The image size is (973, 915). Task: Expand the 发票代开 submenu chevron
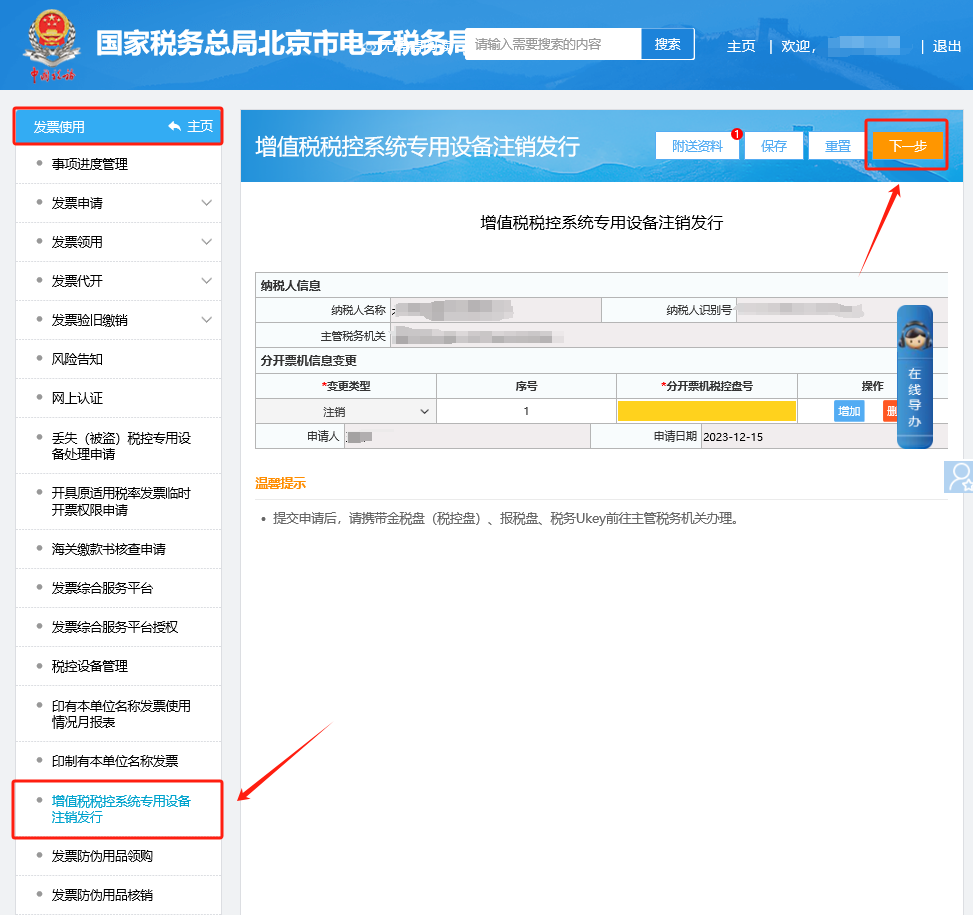[x=207, y=281]
